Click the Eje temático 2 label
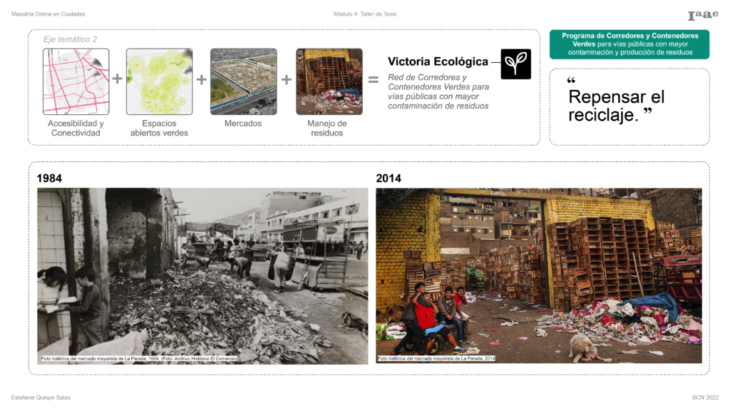 tap(70, 39)
